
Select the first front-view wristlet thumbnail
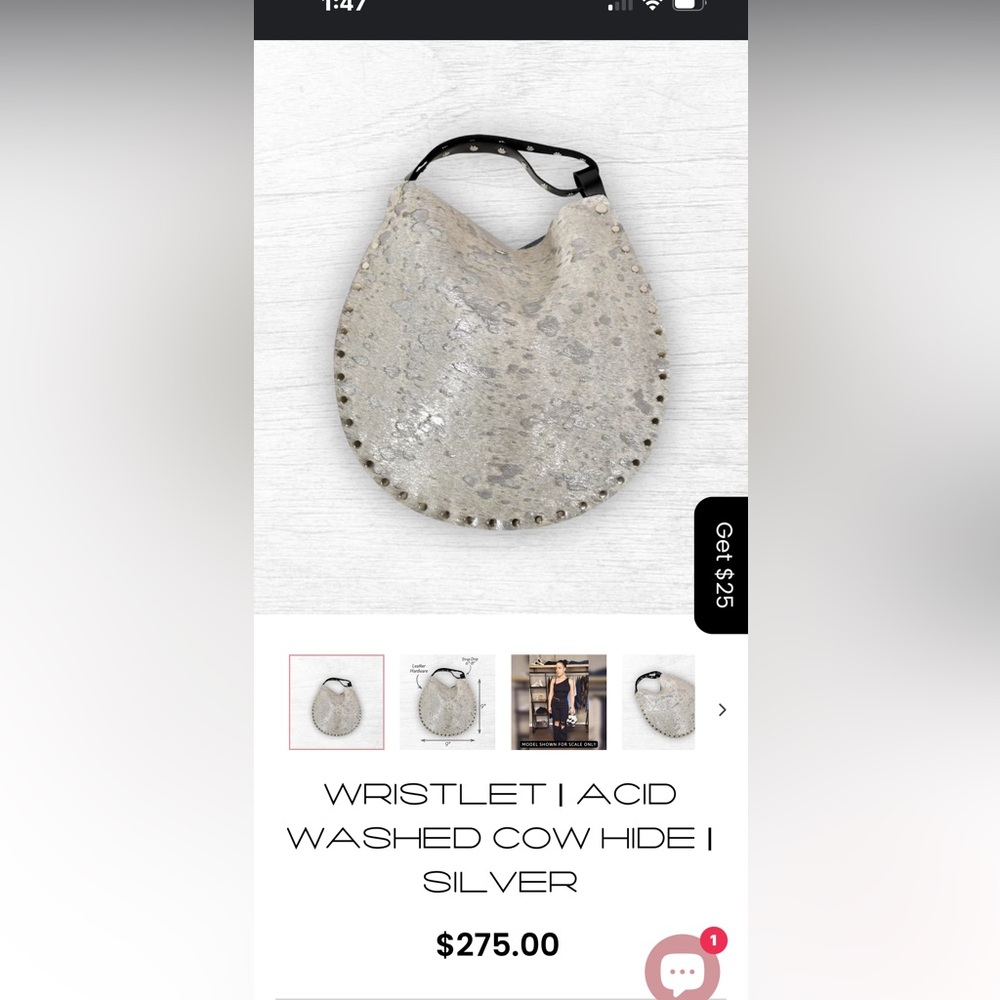point(336,702)
